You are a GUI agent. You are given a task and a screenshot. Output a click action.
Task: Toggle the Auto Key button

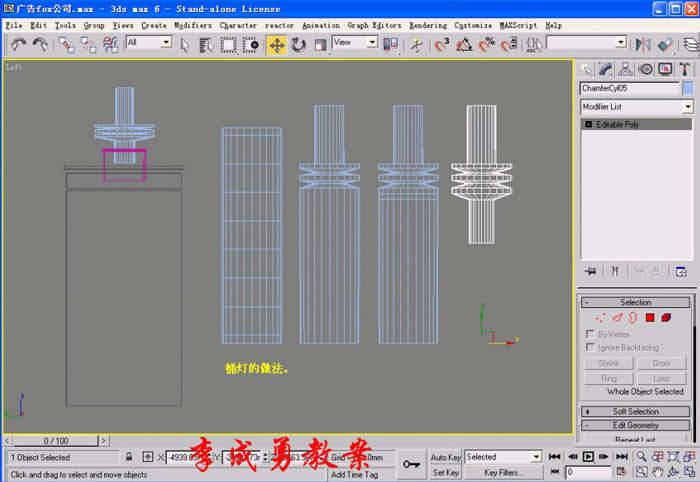click(446, 457)
